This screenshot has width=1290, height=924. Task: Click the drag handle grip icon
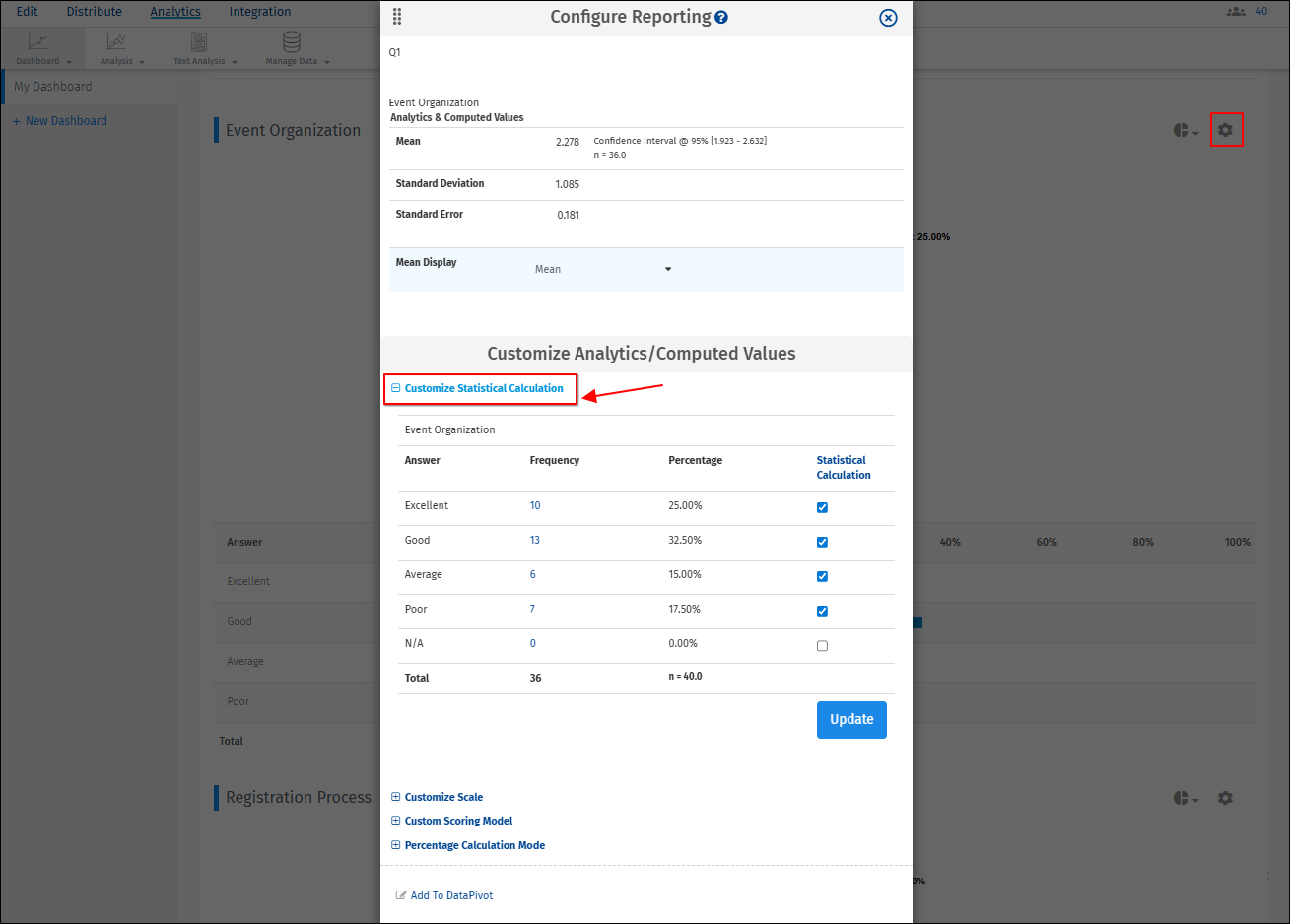click(397, 17)
